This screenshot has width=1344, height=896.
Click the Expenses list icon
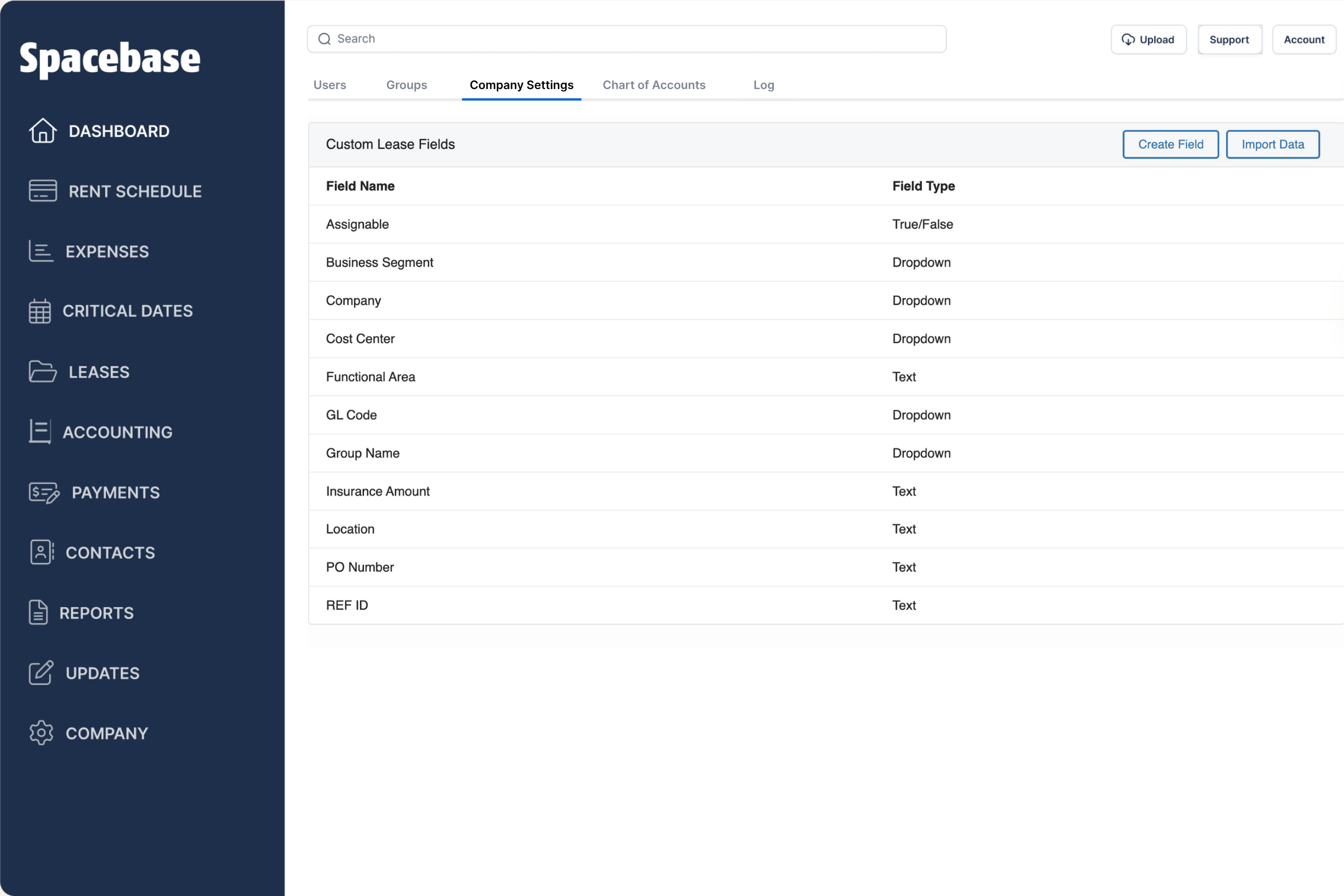(x=40, y=251)
